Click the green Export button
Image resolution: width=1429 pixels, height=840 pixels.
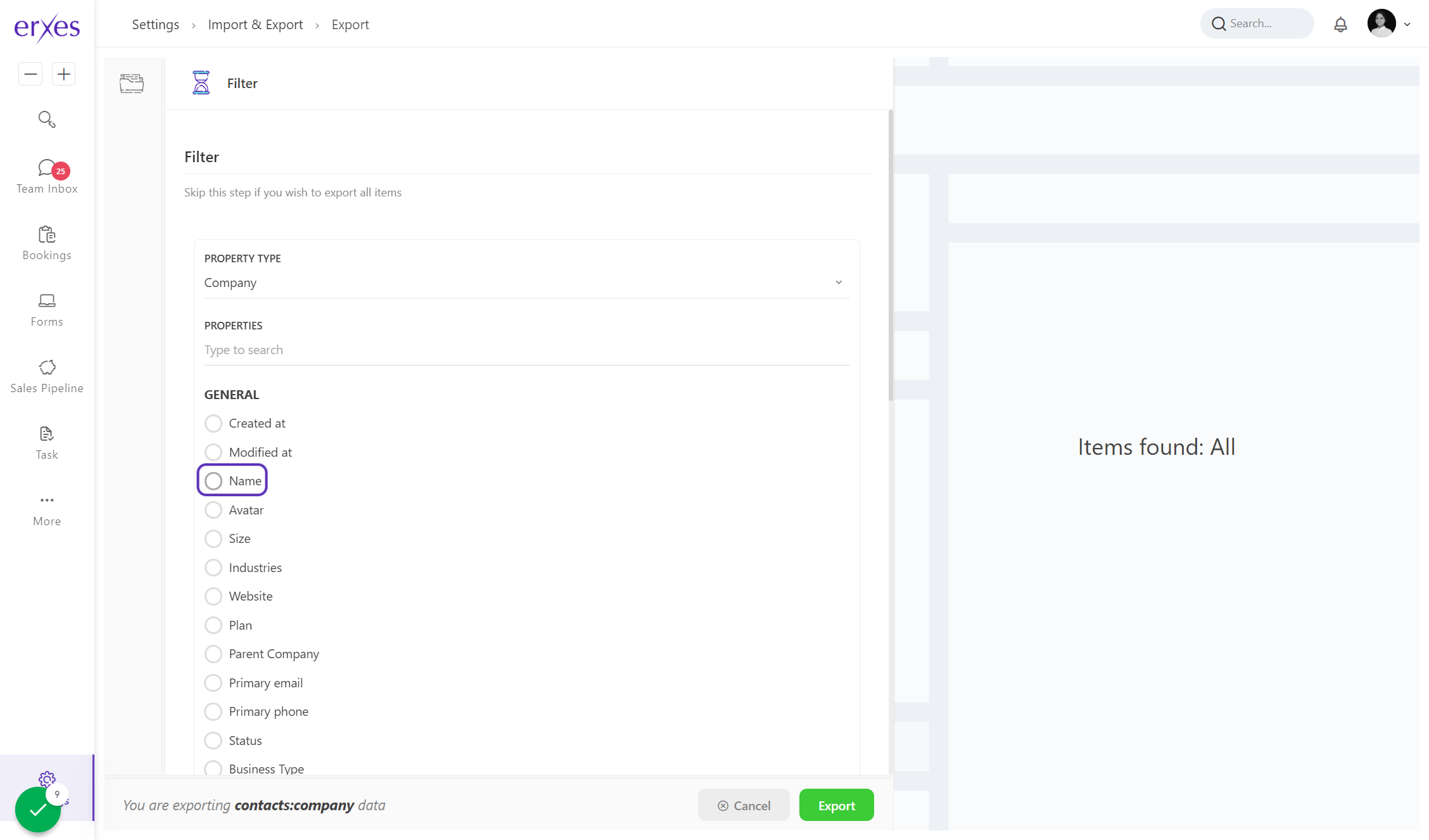(836, 805)
